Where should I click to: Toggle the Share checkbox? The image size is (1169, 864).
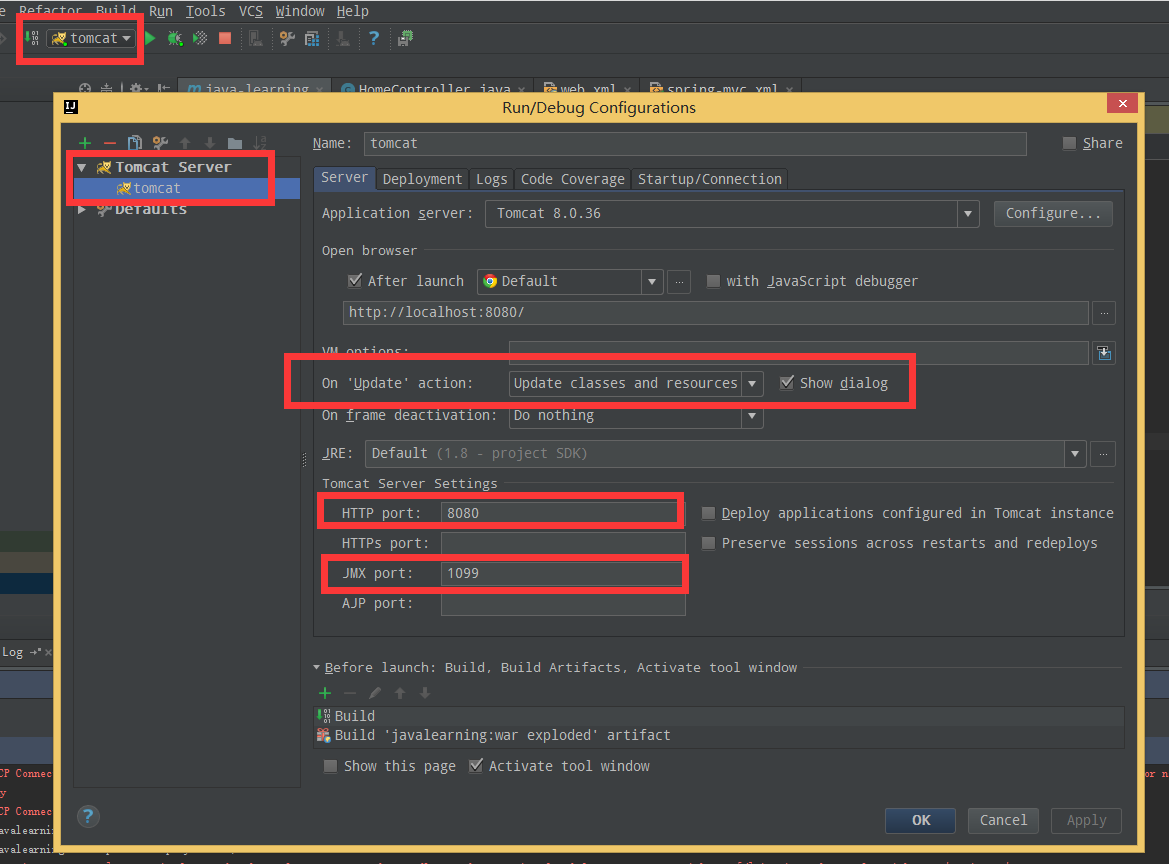point(1069,143)
